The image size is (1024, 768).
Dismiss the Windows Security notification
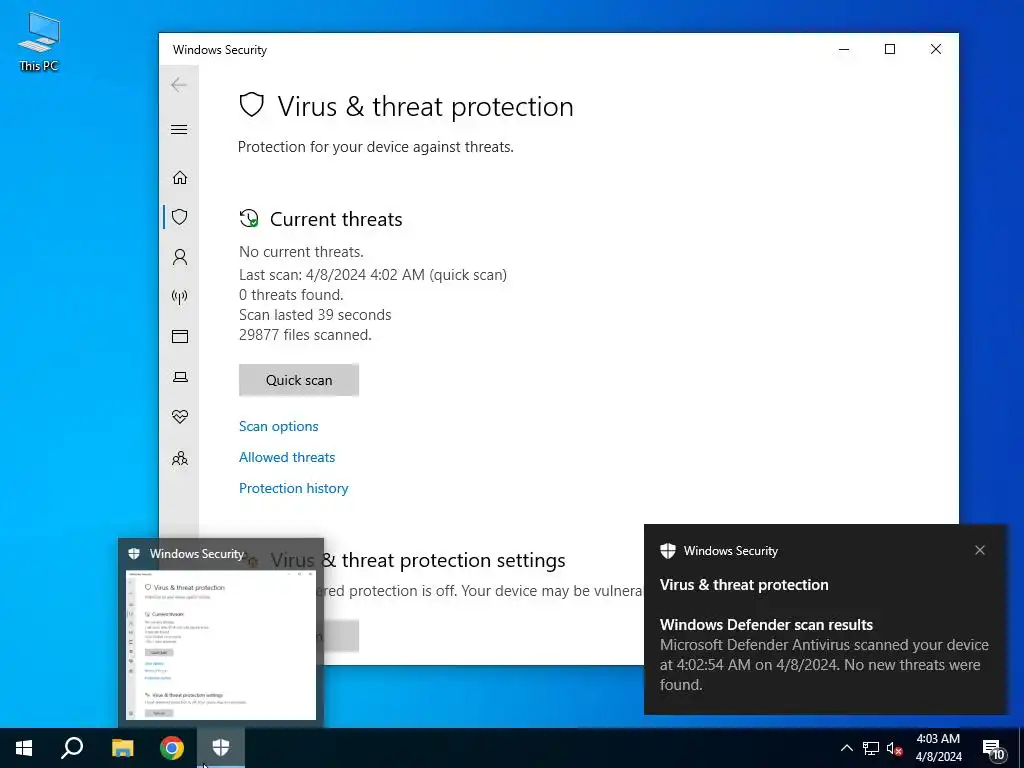coord(980,551)
